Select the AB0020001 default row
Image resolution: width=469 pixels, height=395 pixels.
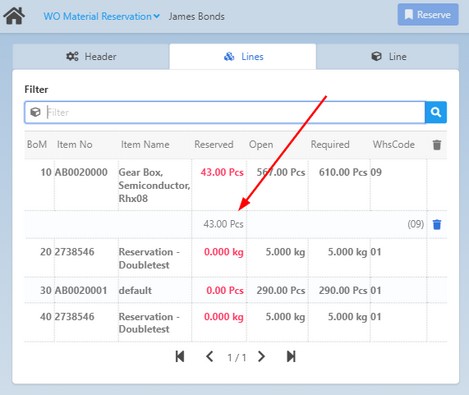[x=235, y=290]
